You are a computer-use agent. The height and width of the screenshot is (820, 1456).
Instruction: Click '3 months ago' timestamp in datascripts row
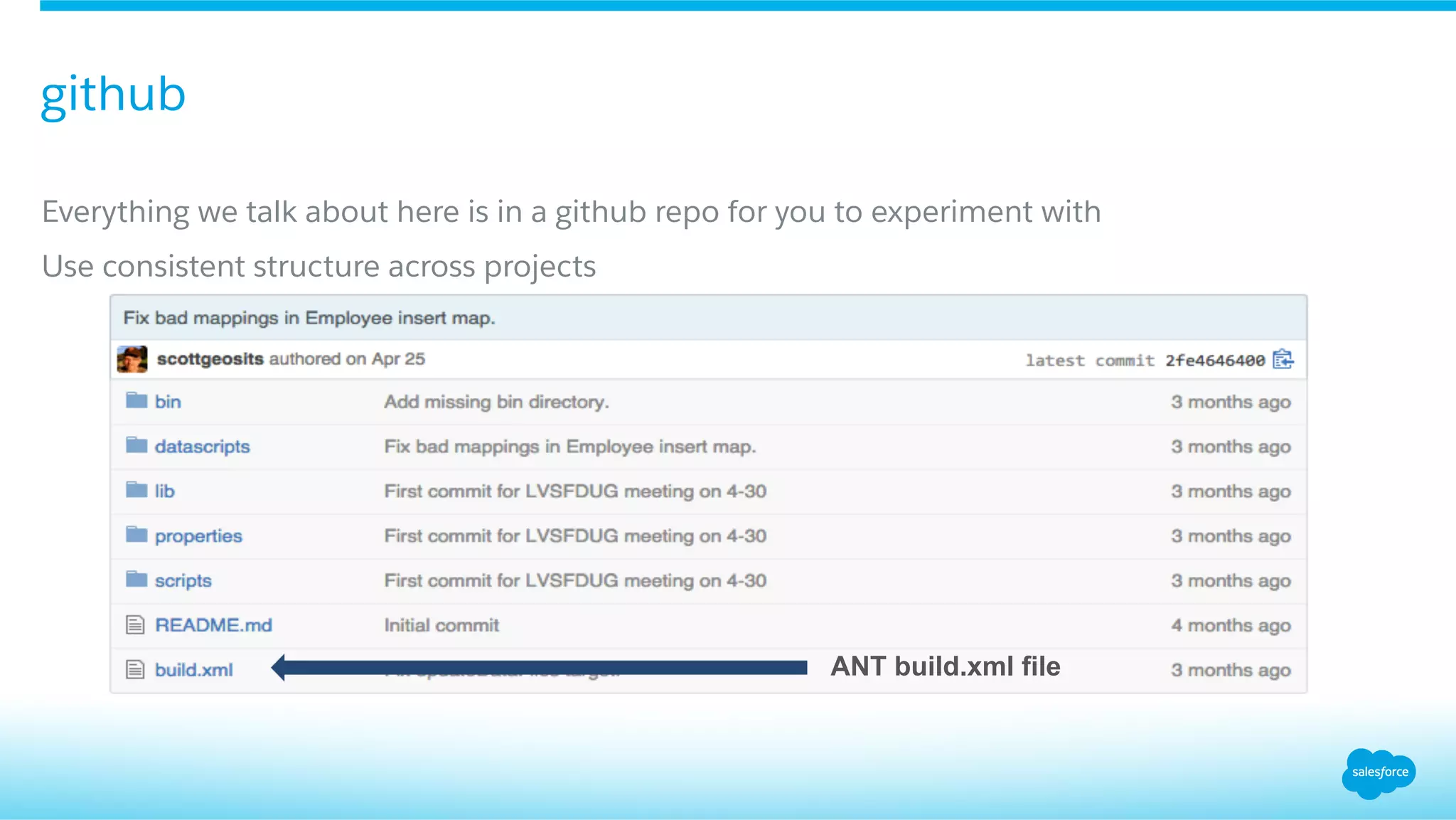1231,447
